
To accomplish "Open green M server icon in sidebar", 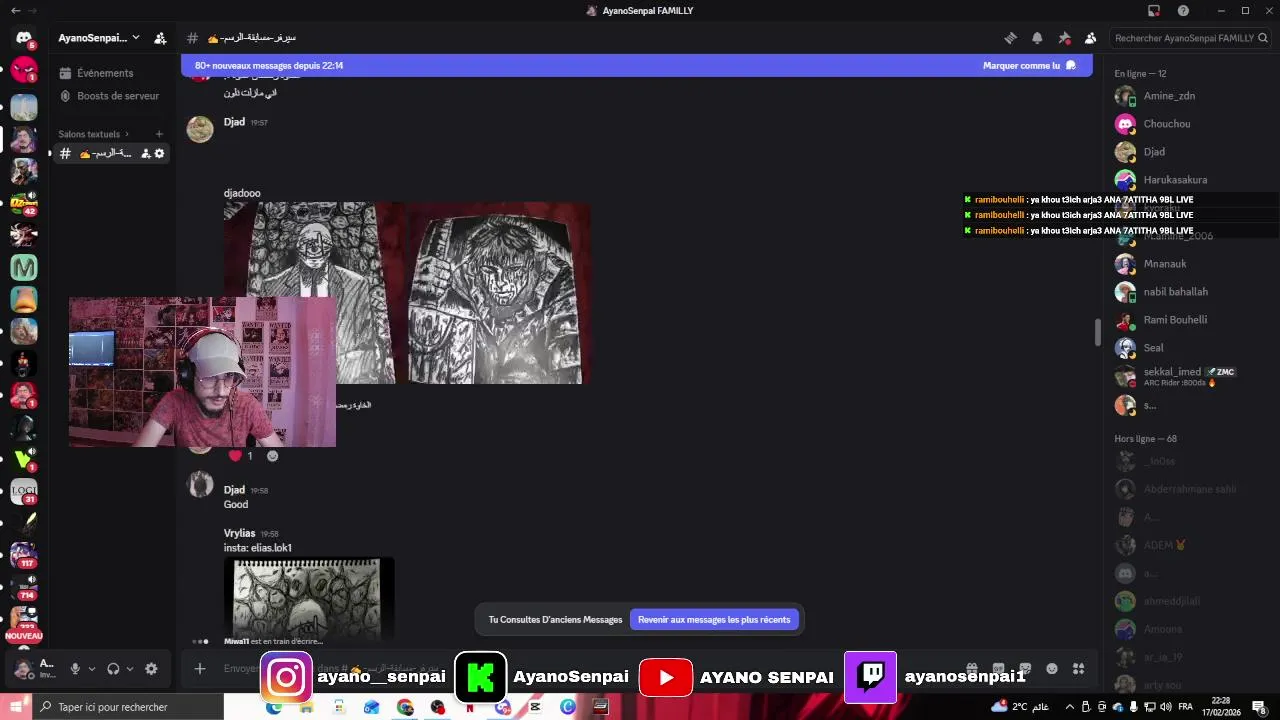I will click(x=24, y=267).
